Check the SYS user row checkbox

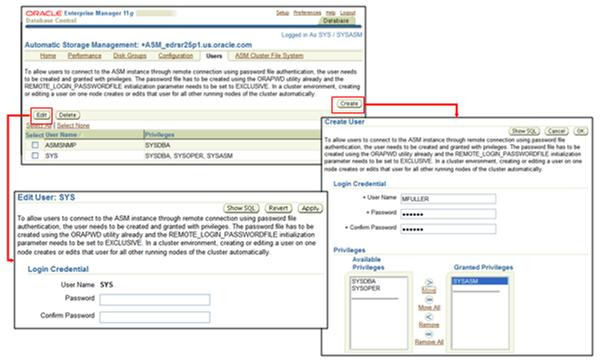click(35, 156)
